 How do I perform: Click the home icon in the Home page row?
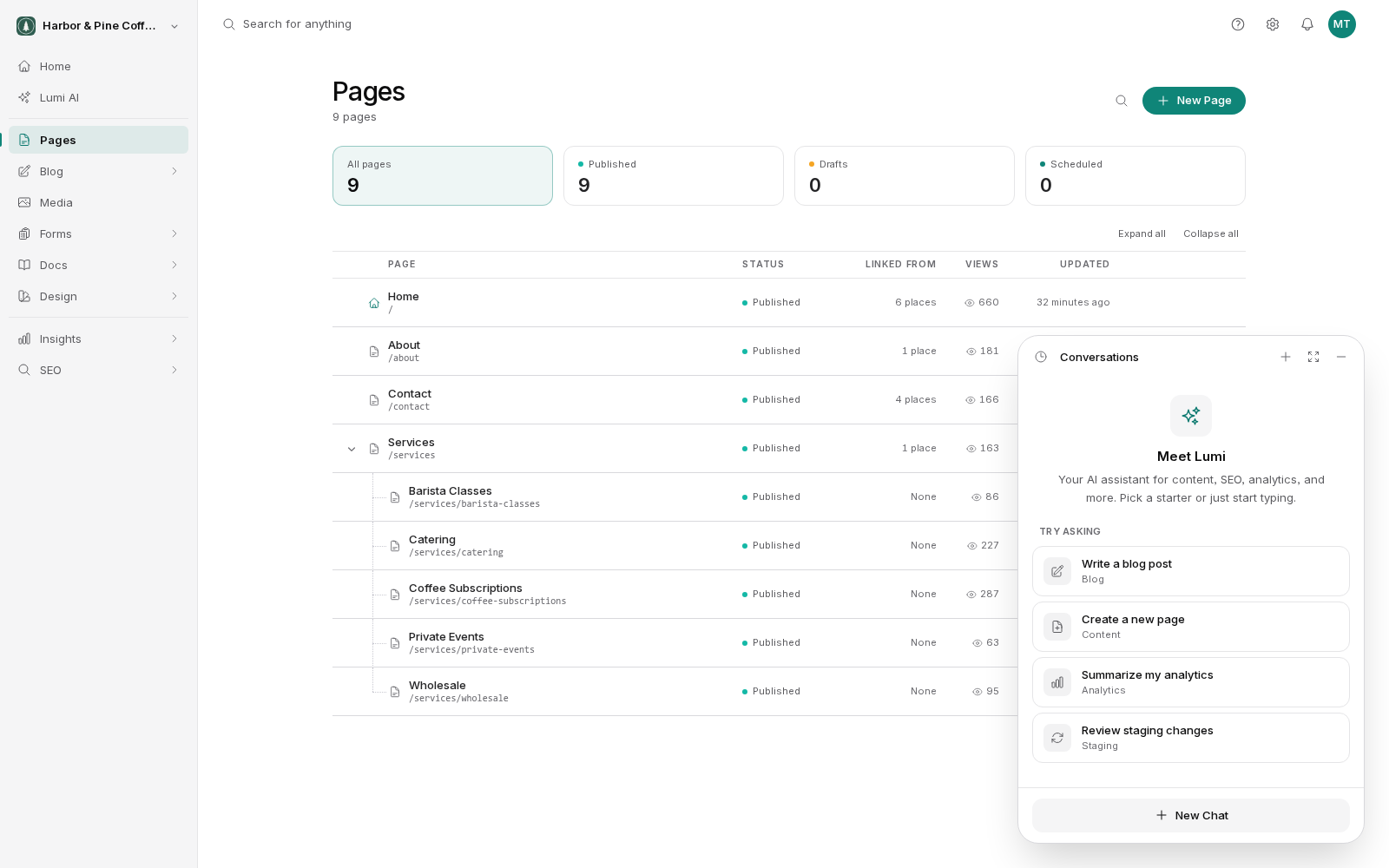coord(374,303)
